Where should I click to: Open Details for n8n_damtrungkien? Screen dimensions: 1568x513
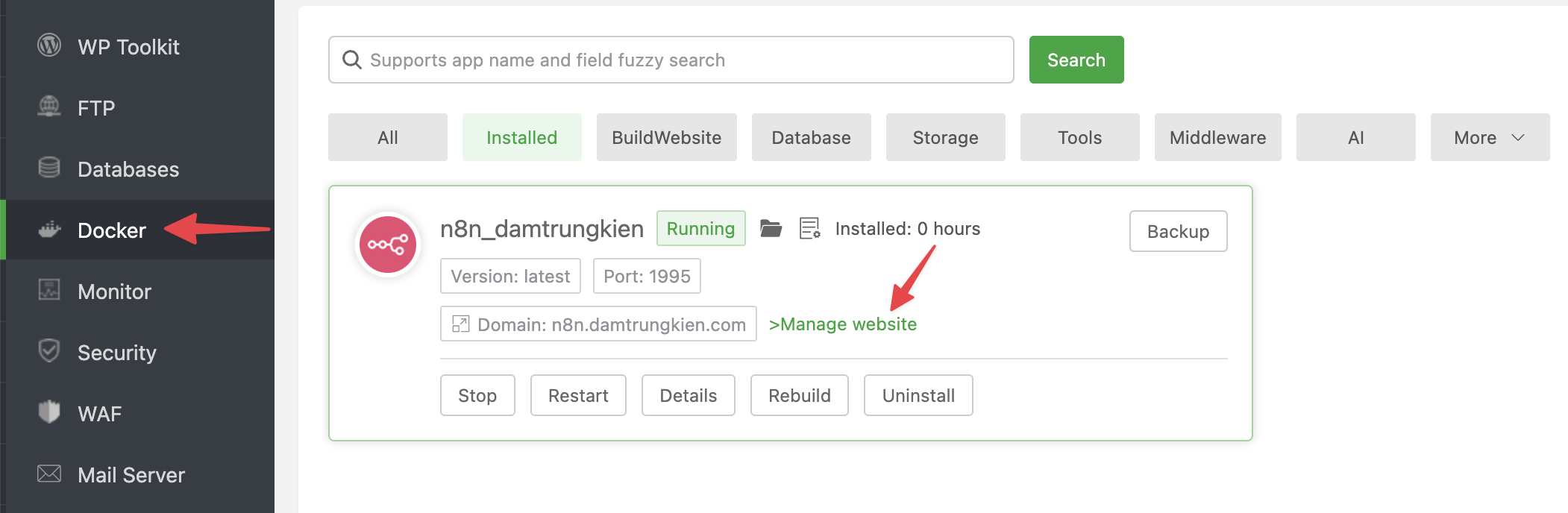689,395
